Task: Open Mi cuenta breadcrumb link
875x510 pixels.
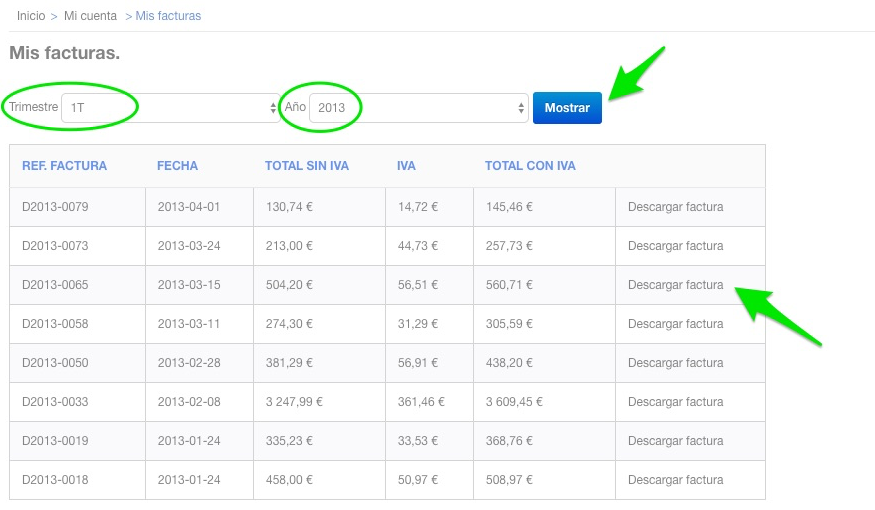Action: click(90, 16)
